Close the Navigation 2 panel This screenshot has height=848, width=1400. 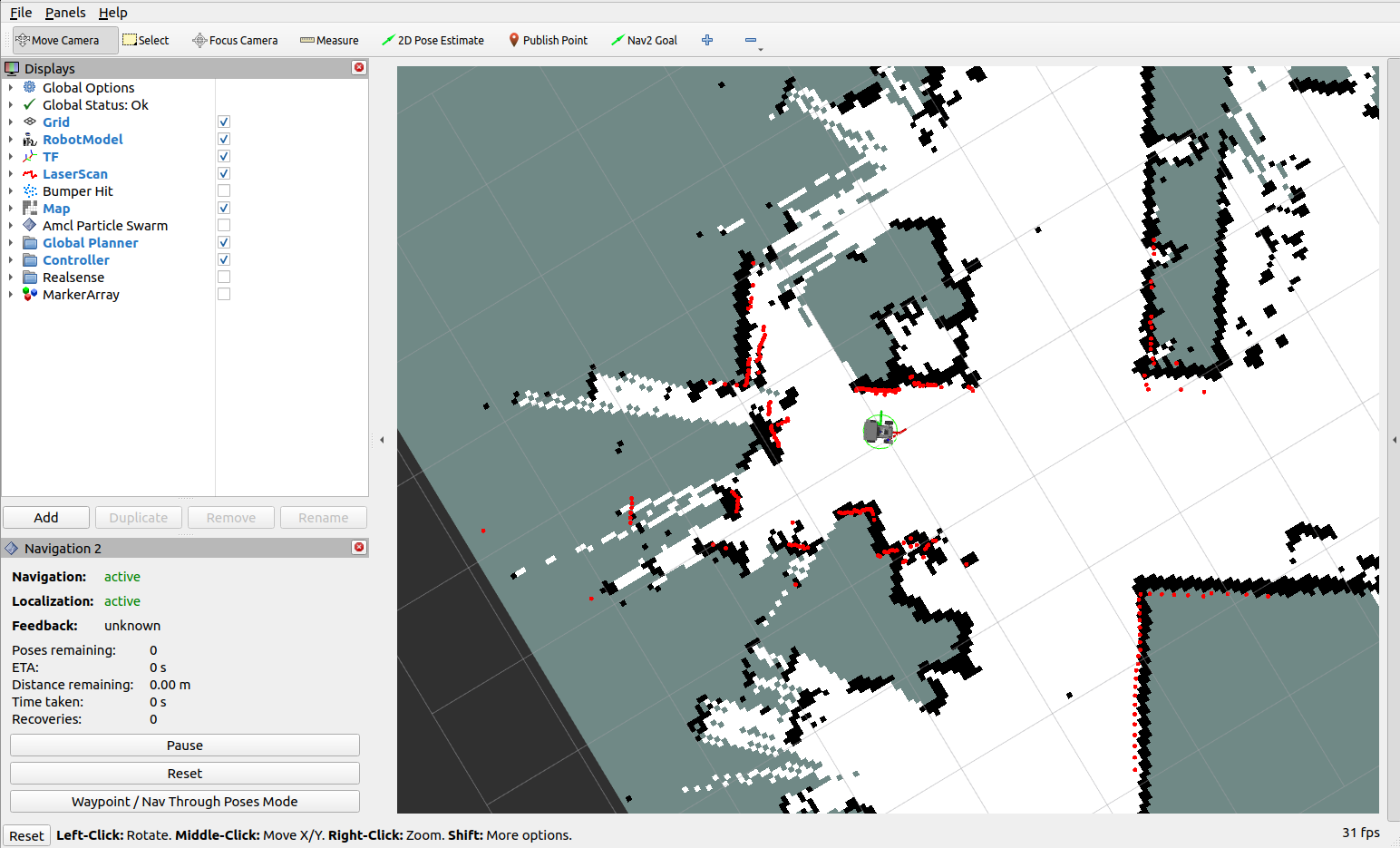click(359, 548)
